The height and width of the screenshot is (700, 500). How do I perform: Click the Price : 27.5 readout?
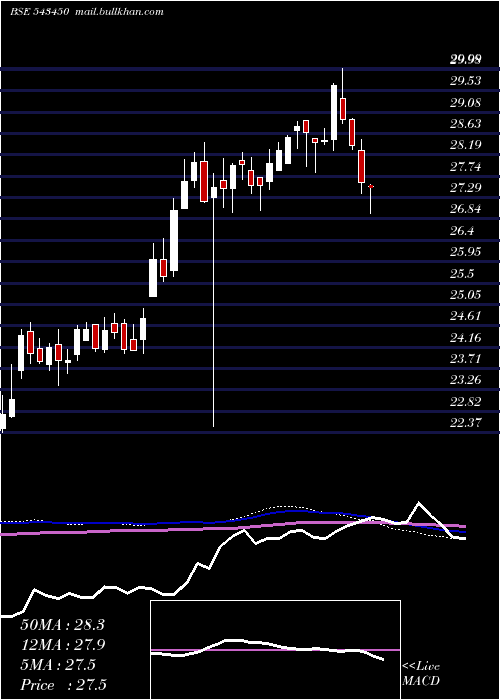(x=63, y=685)
